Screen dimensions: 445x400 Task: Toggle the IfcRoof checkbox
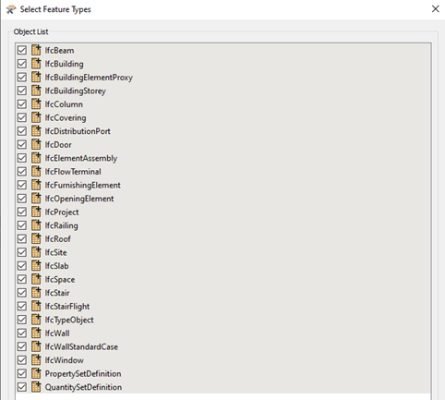[22, 239]
